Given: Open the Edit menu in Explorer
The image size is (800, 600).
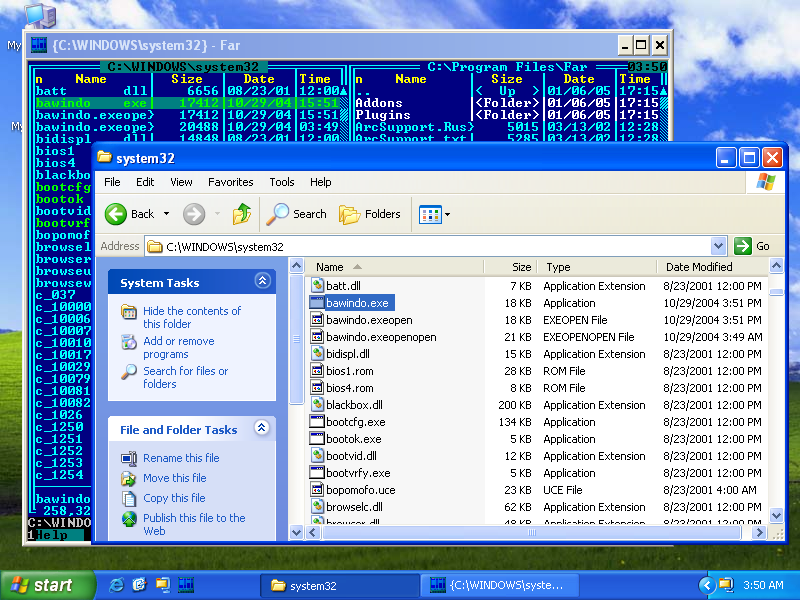Looking at the screenshot, I should [x=145, y=182].
